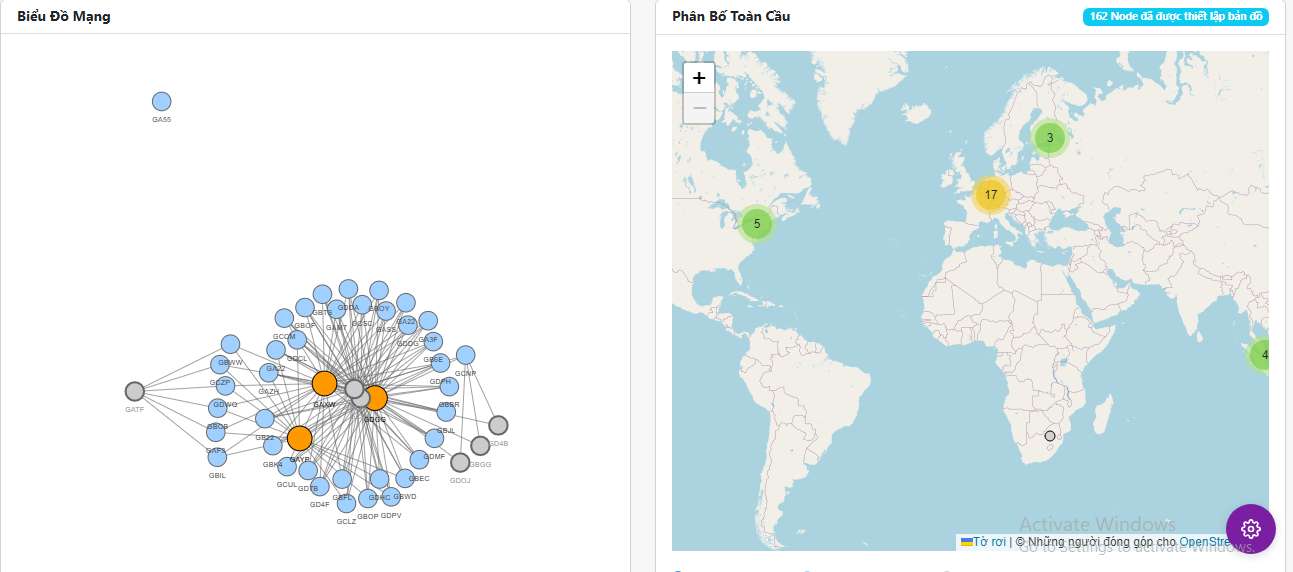Viewport: 1293px width, 572px height.
Task: Select the grey GATF node
Action: (135, 391)
